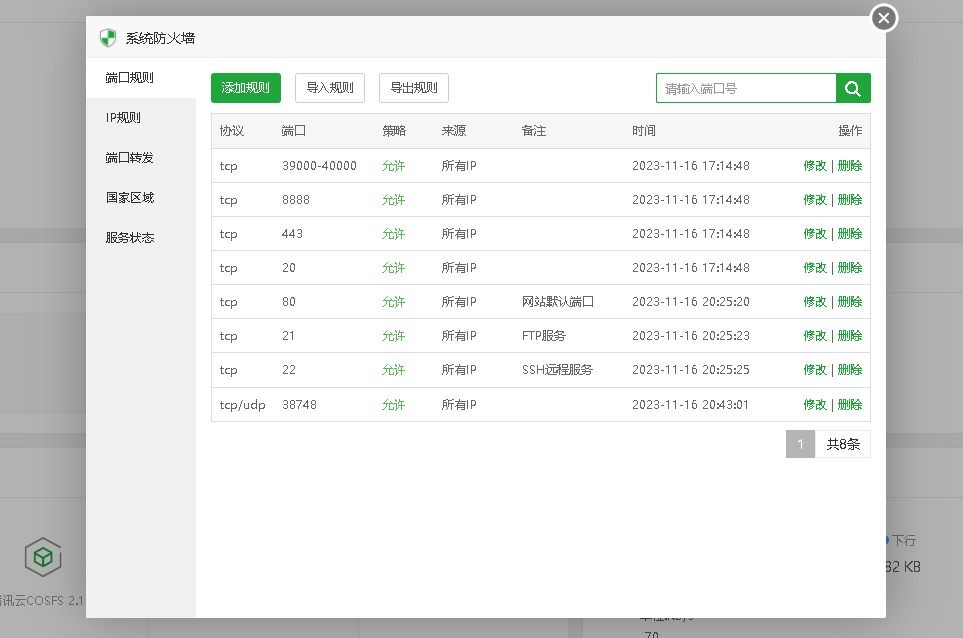This screenshot has height=638, width=963.
Task: Click the 导入规则 button
Action: pos(330,88)
